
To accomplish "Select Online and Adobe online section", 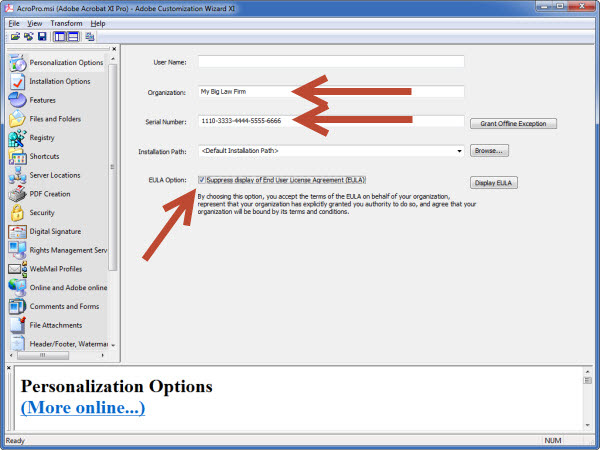I will click(x=57, y=287).
